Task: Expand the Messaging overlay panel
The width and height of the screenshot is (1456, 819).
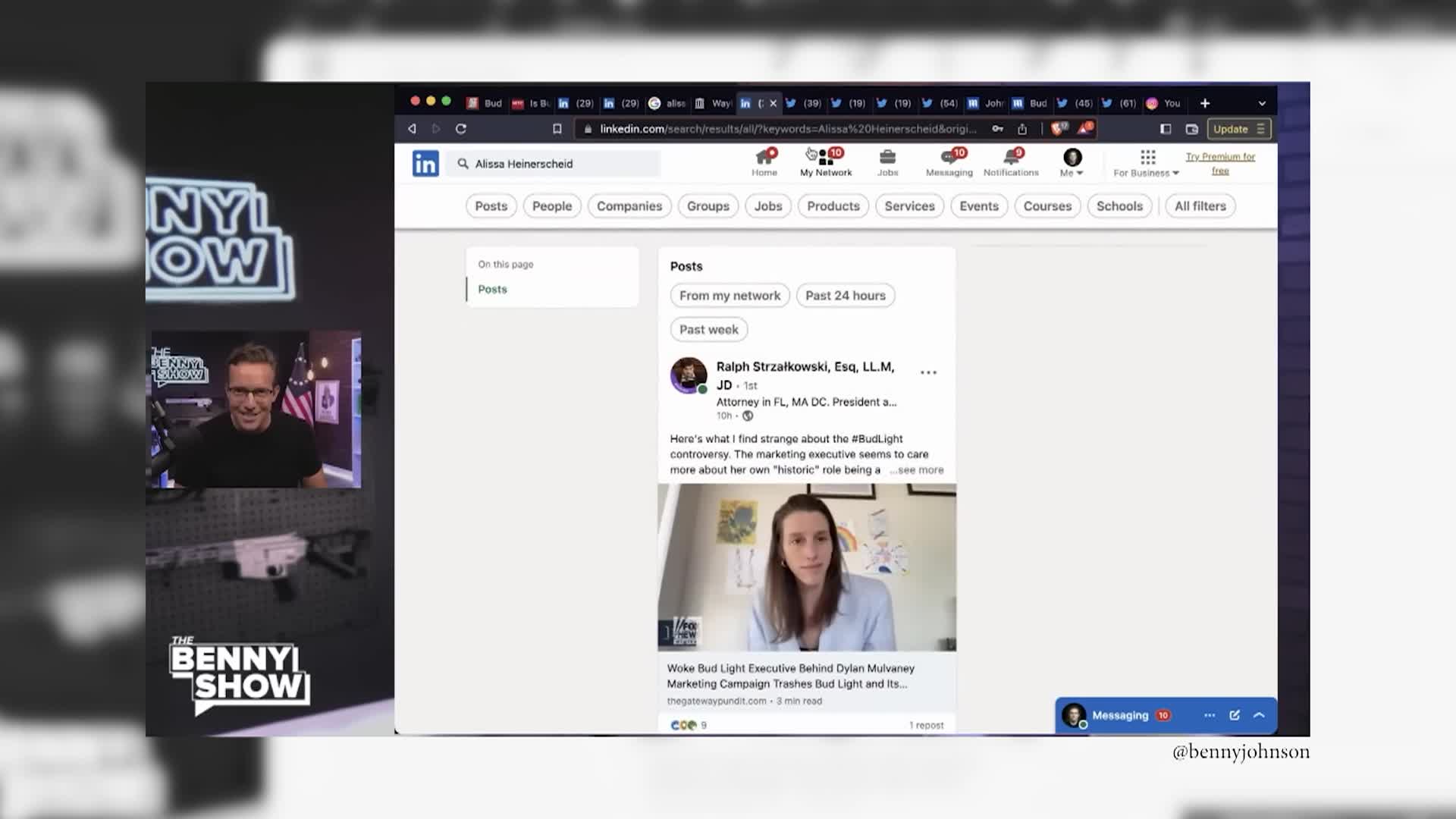Action: [x=1260, y=715]
